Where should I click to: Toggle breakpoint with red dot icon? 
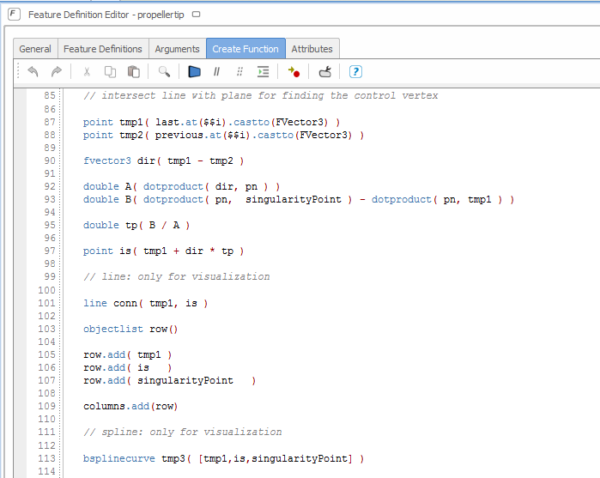pyautogui.click(x=293, y=72)
